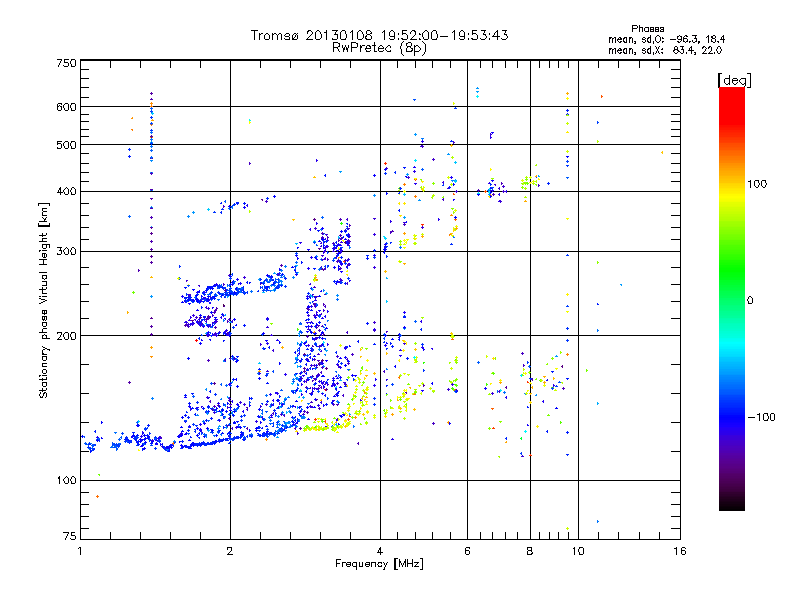Click the rainbow phase colorbar

732,298
